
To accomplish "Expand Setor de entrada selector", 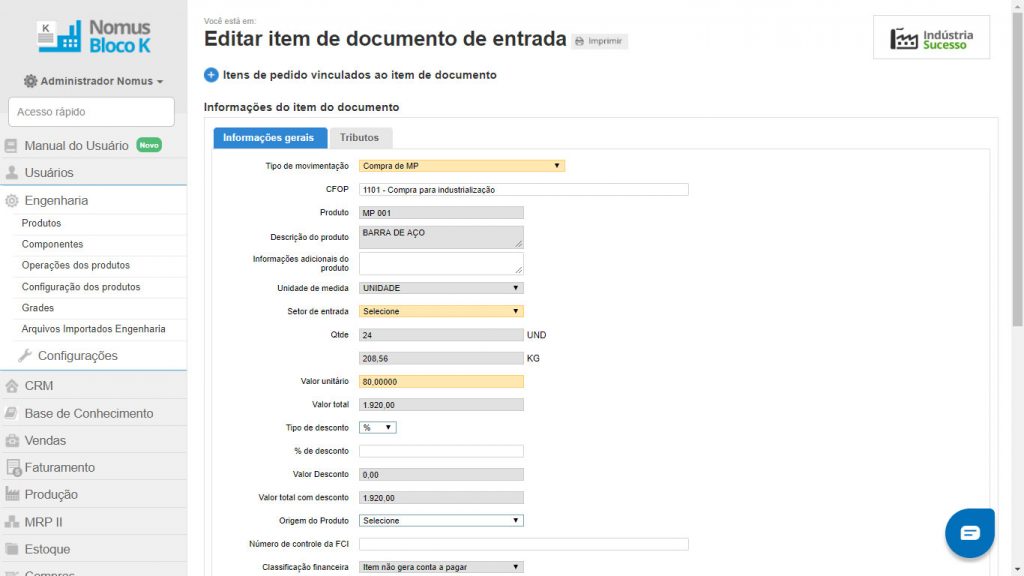I will [441, 311].
